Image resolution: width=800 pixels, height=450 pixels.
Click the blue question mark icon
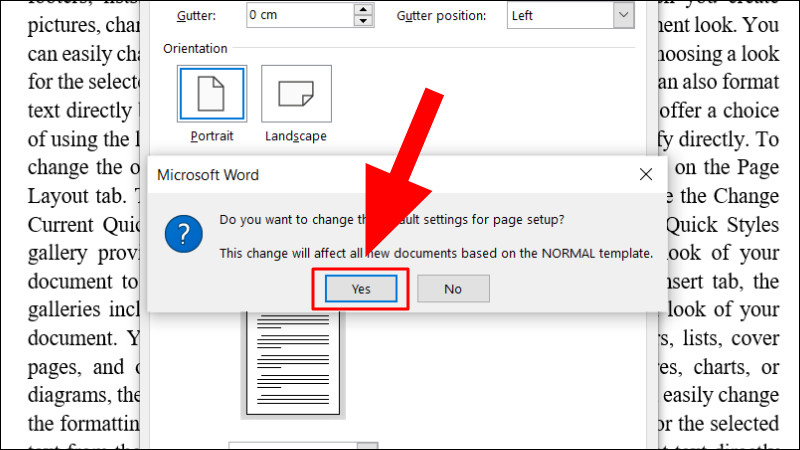click(184, 234)
